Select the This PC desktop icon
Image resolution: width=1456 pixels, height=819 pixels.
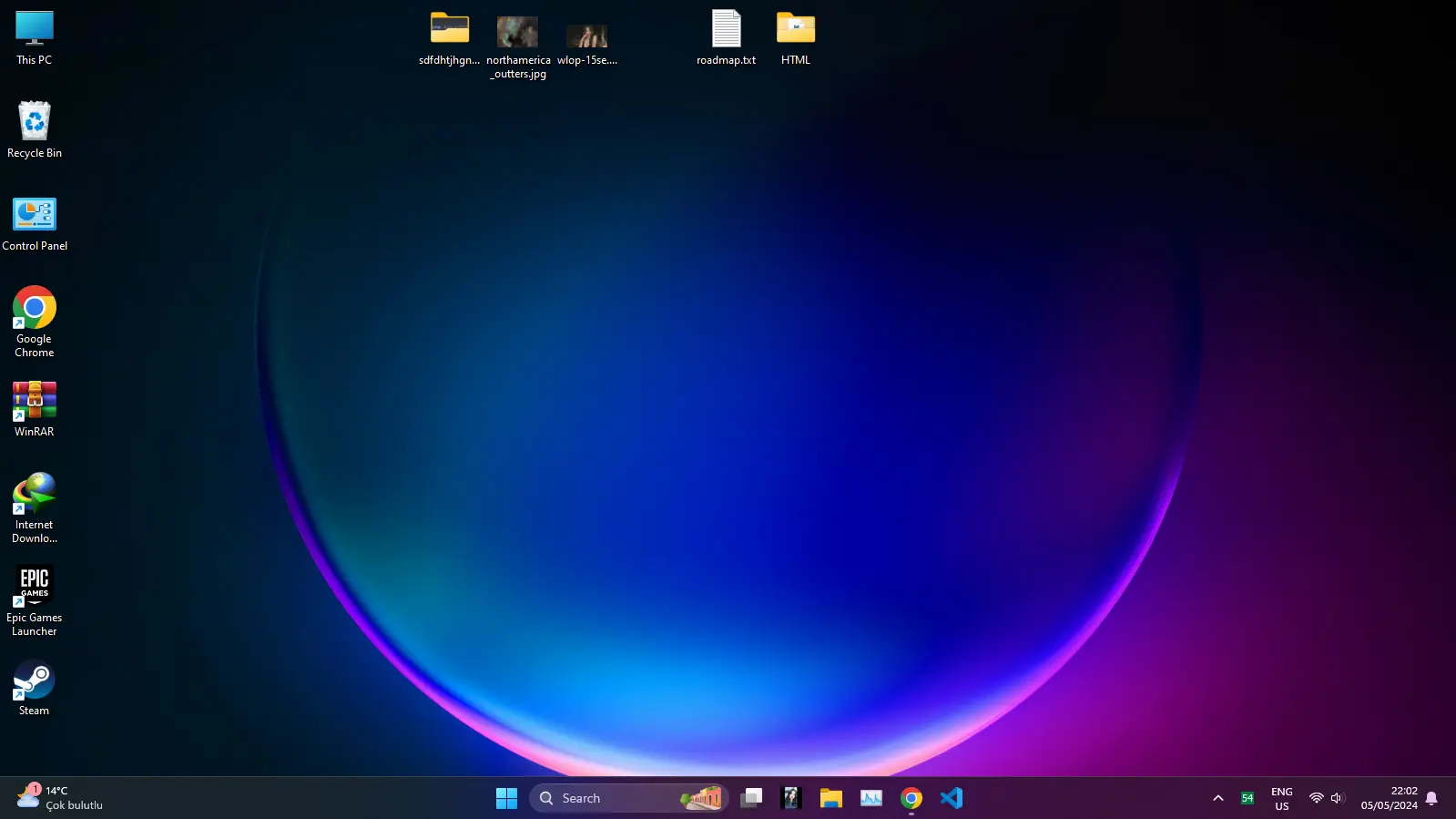coord(35,38)
